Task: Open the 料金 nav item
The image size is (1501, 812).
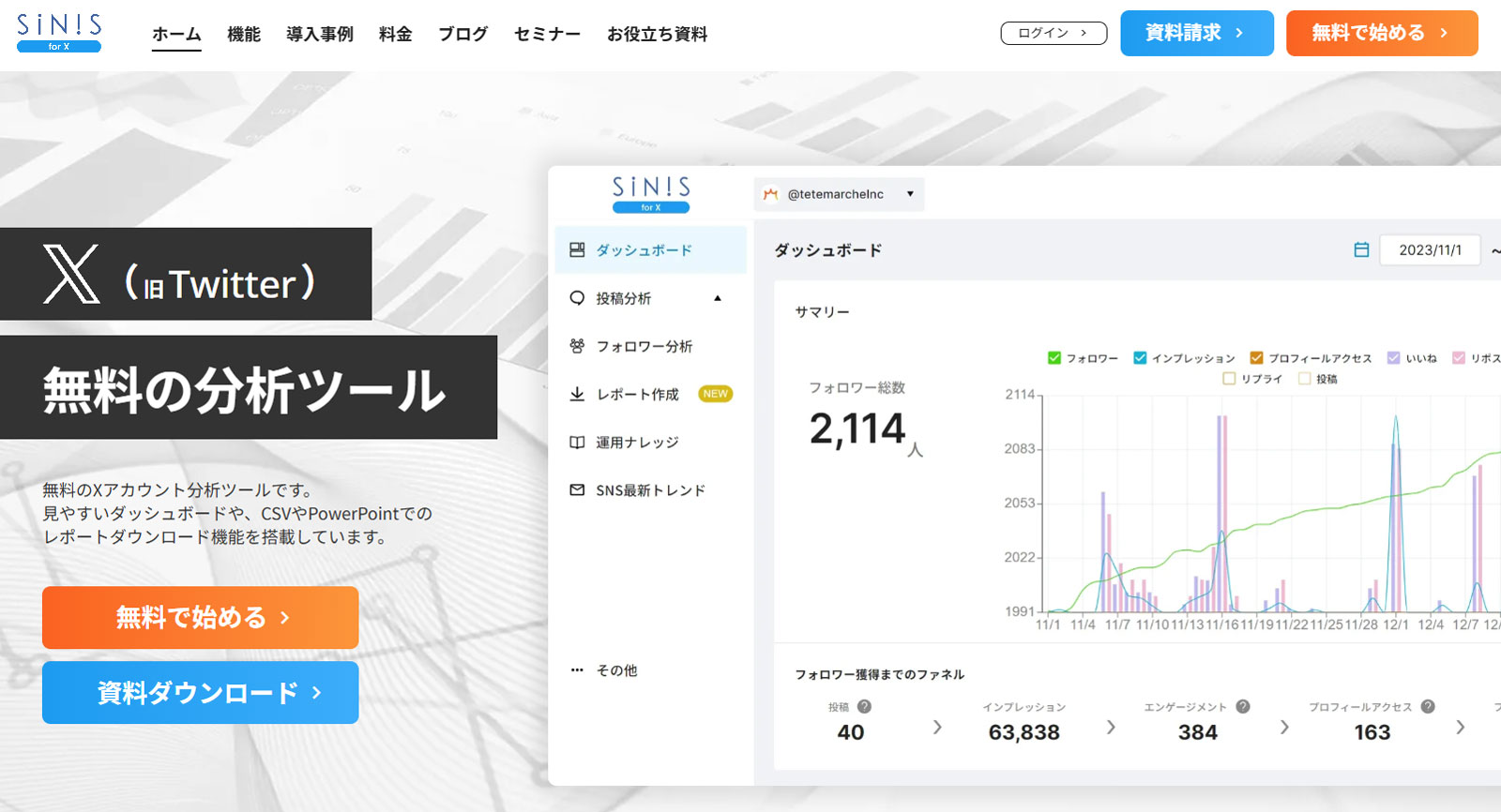Action: pyautogui.click(x=396, y=35)
